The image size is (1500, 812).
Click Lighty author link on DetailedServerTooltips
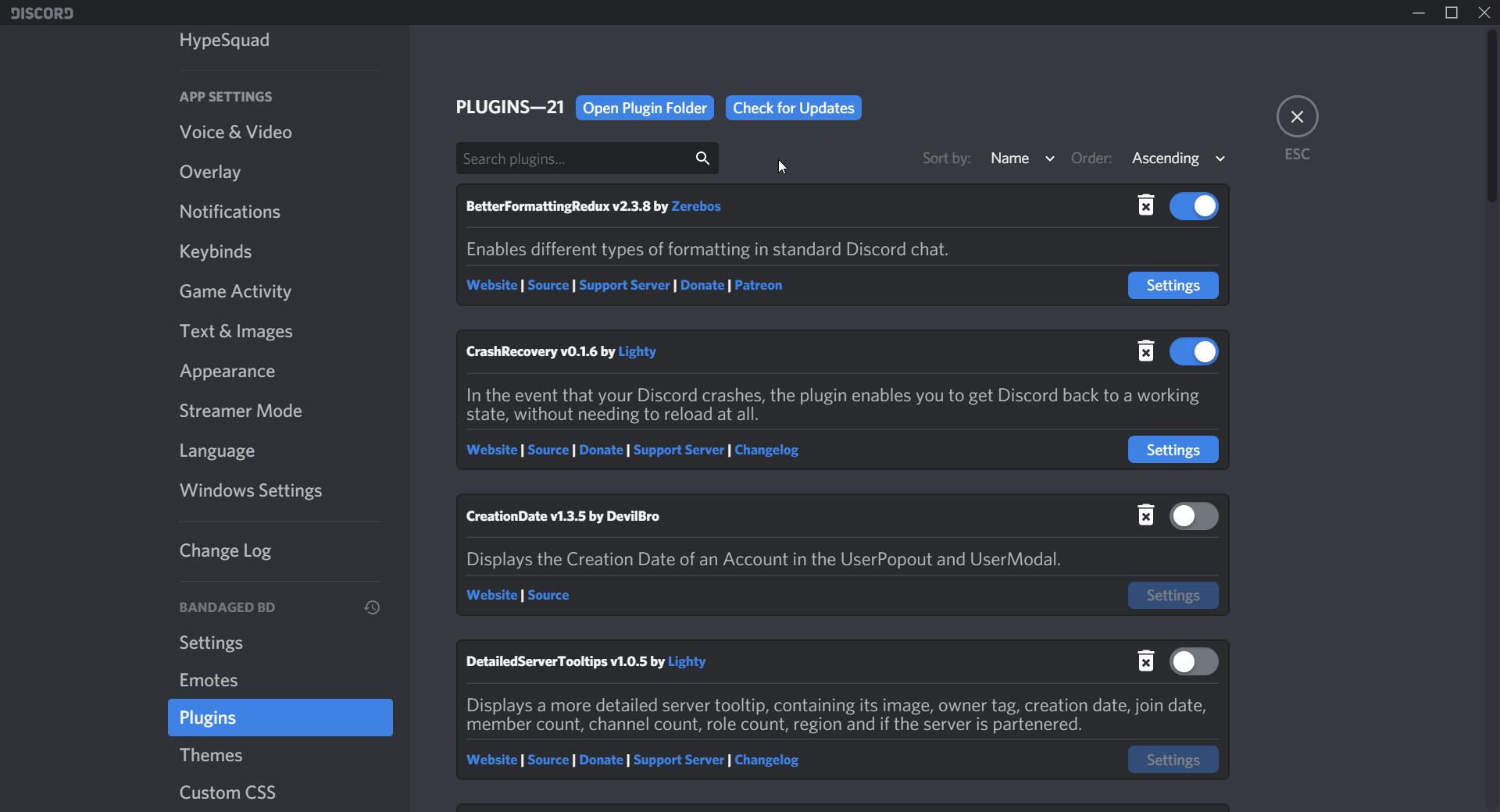pyautogui.click(x=687, y=661)
